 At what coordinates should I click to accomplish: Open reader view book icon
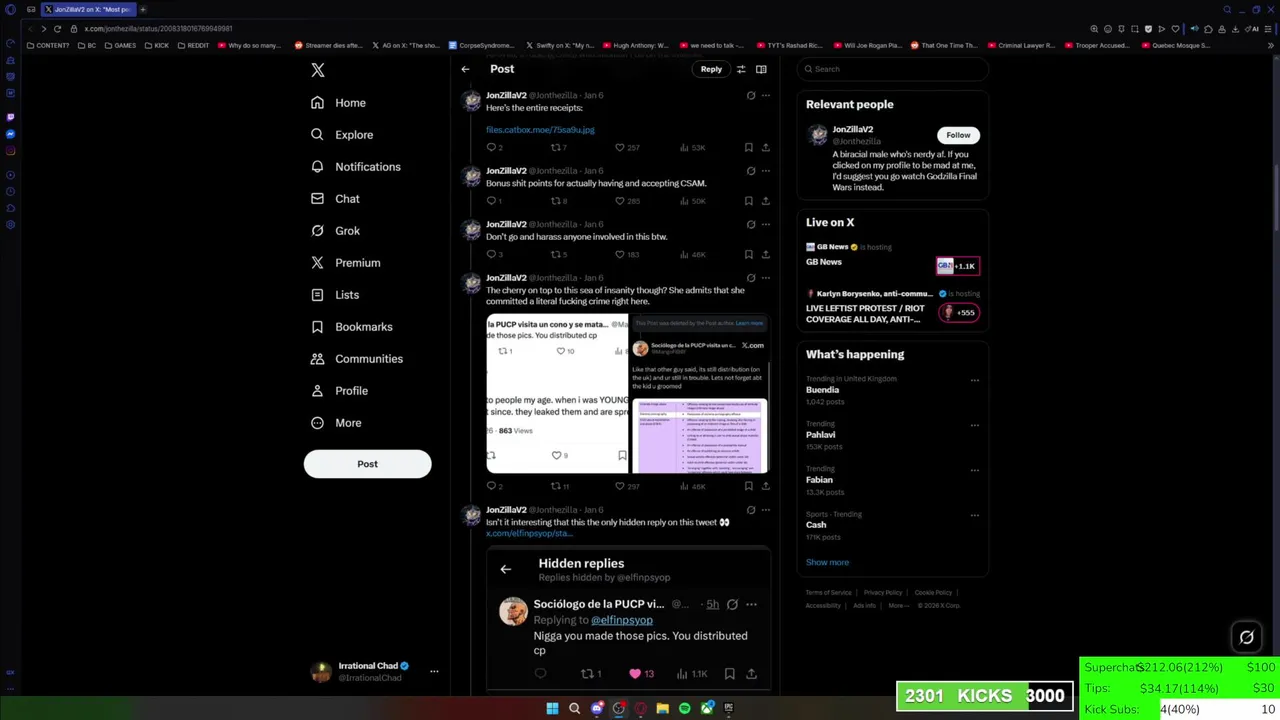761,69
